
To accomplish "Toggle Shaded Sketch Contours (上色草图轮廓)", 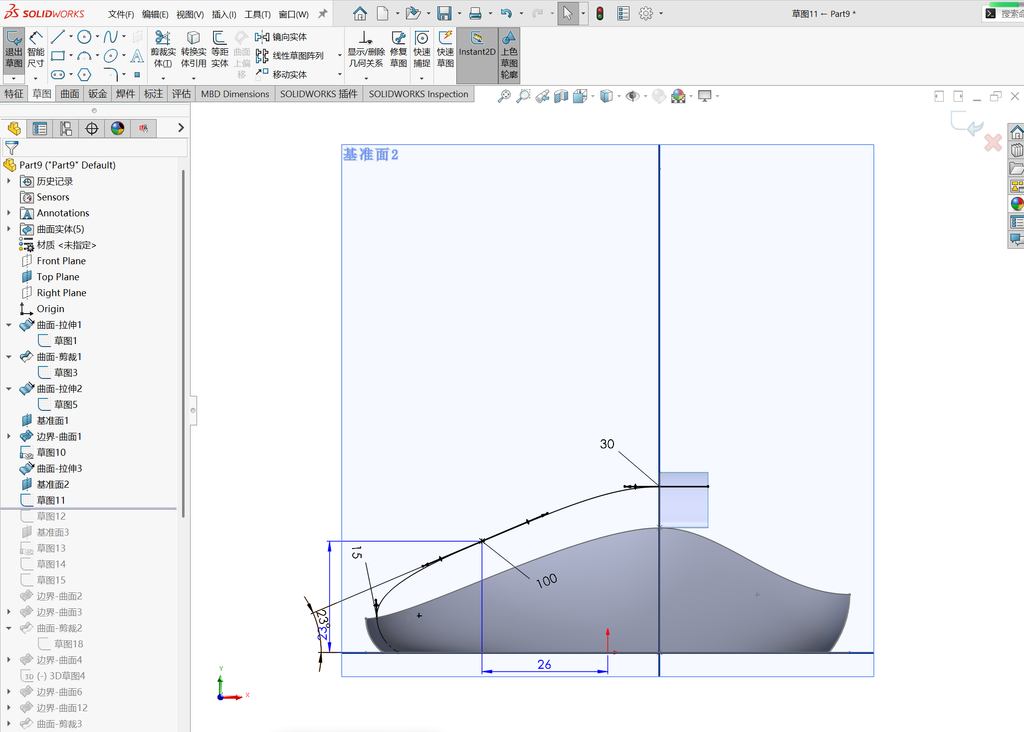I will tap(509, 55).
